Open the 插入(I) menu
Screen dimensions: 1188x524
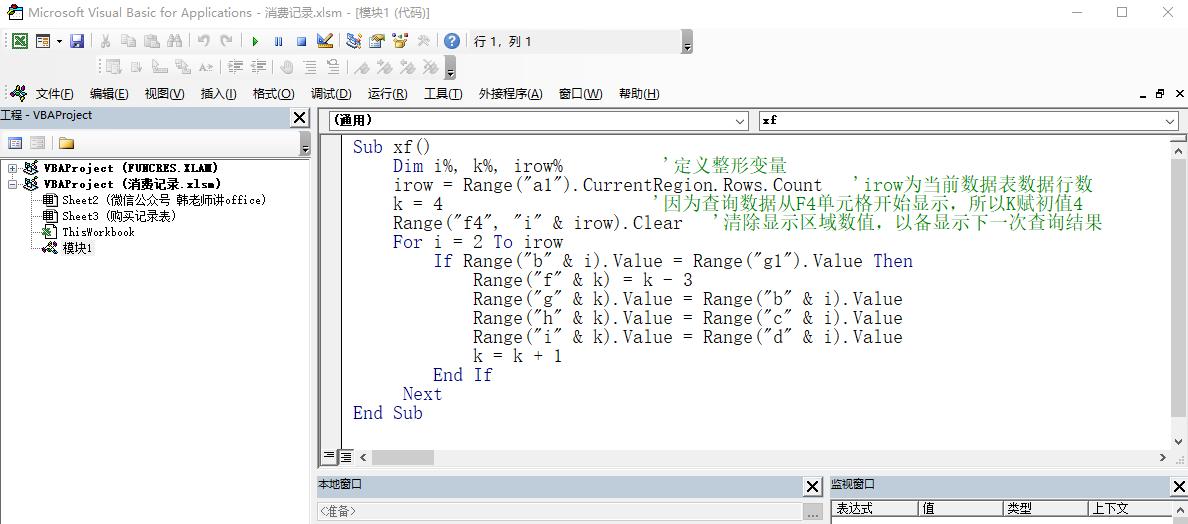[218, 94]
